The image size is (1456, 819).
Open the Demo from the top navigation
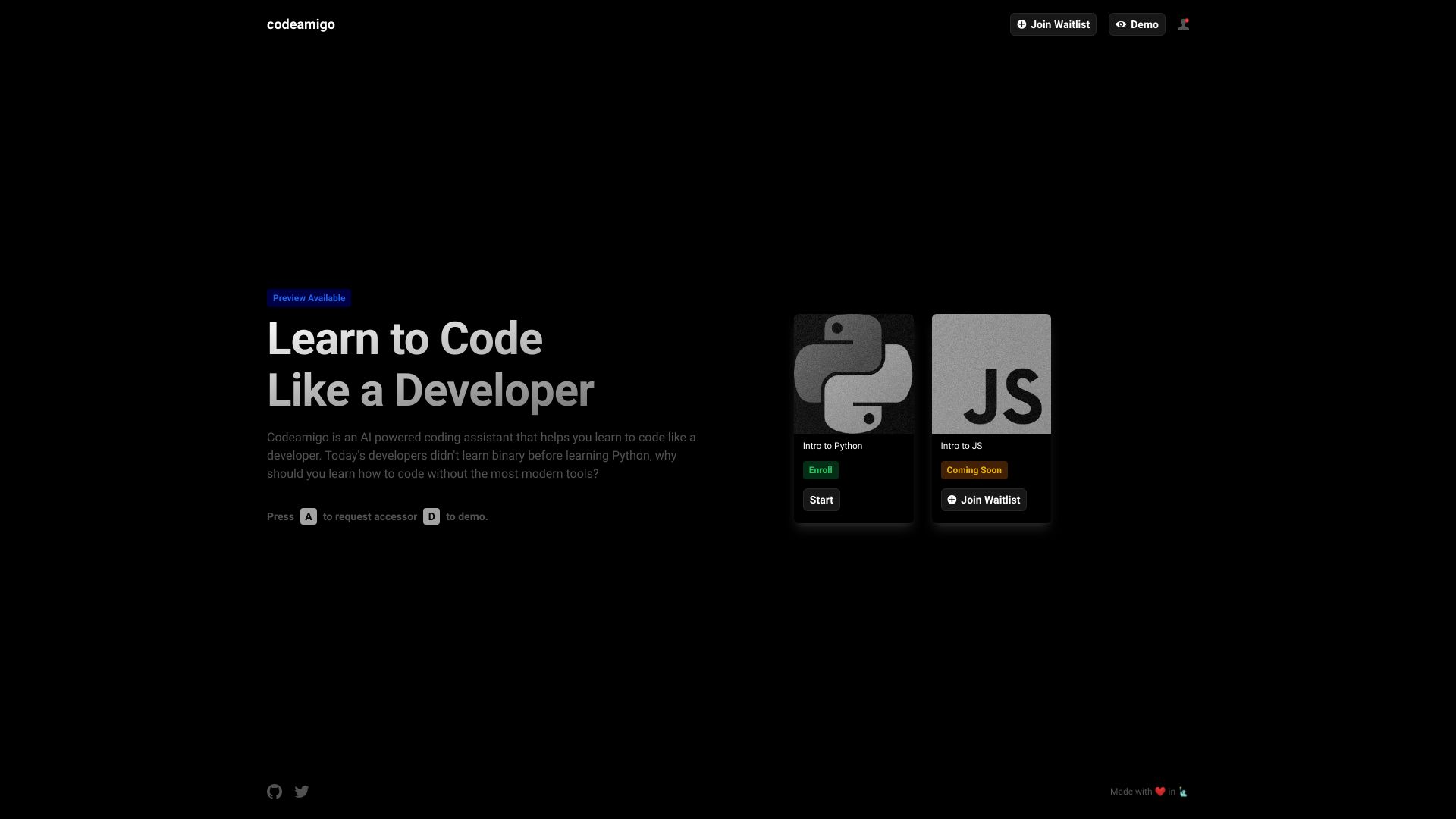1136,24
